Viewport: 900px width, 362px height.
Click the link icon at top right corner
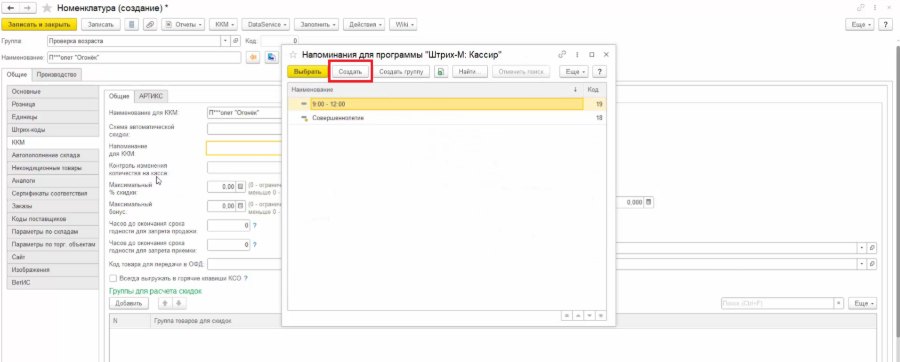[860, 8]
